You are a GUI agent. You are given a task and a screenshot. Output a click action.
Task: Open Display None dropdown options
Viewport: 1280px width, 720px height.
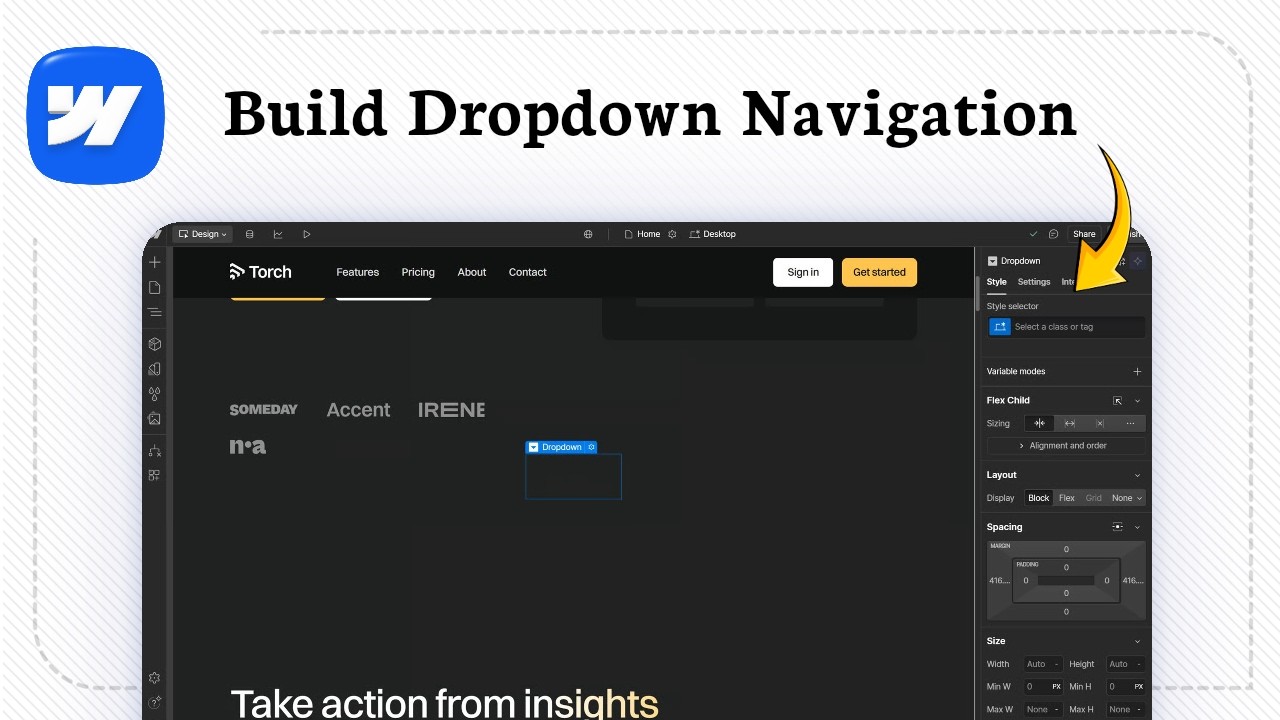[1126, 498]
